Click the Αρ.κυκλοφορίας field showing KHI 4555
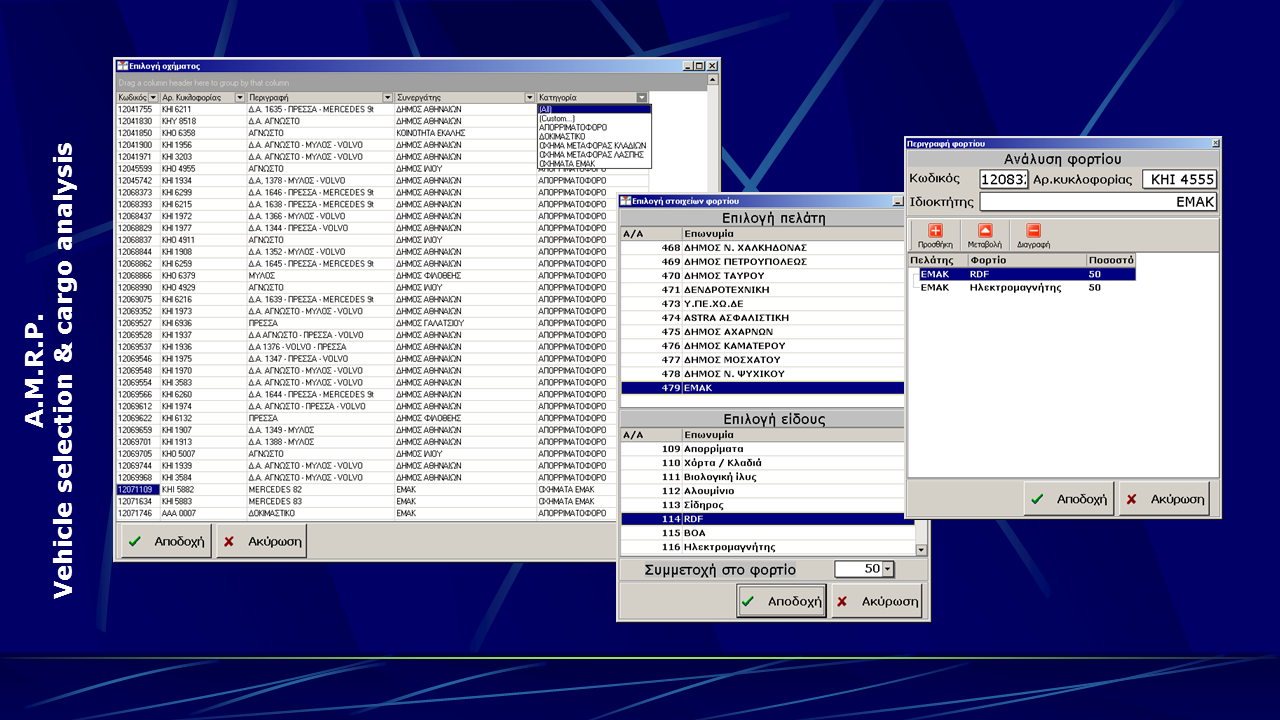 click(x=1179, y=180)
